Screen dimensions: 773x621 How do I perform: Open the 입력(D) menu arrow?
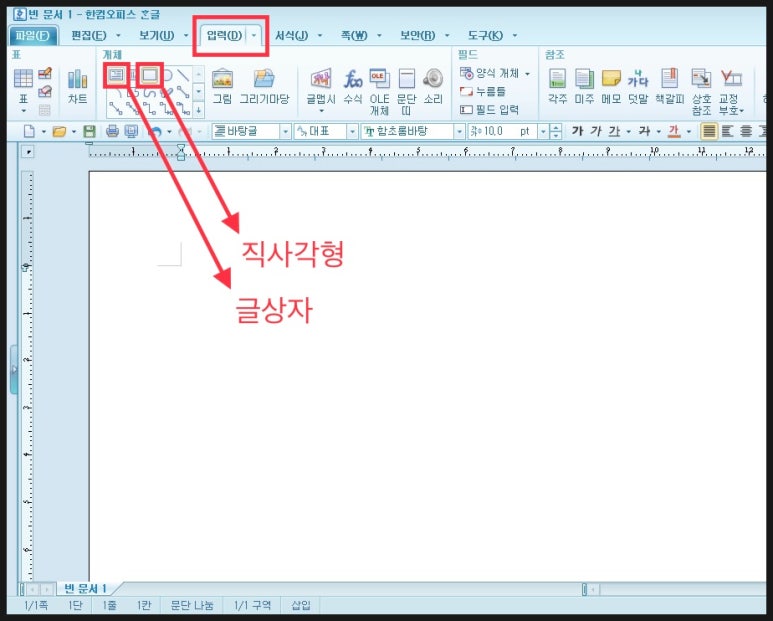tap(254, 35)
